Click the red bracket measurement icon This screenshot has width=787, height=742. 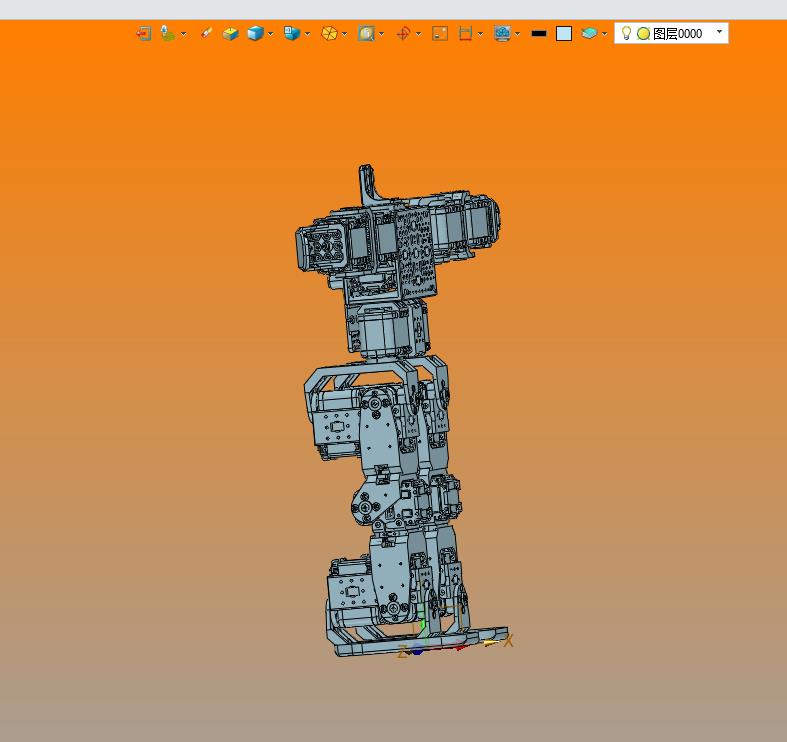point(465,34)
